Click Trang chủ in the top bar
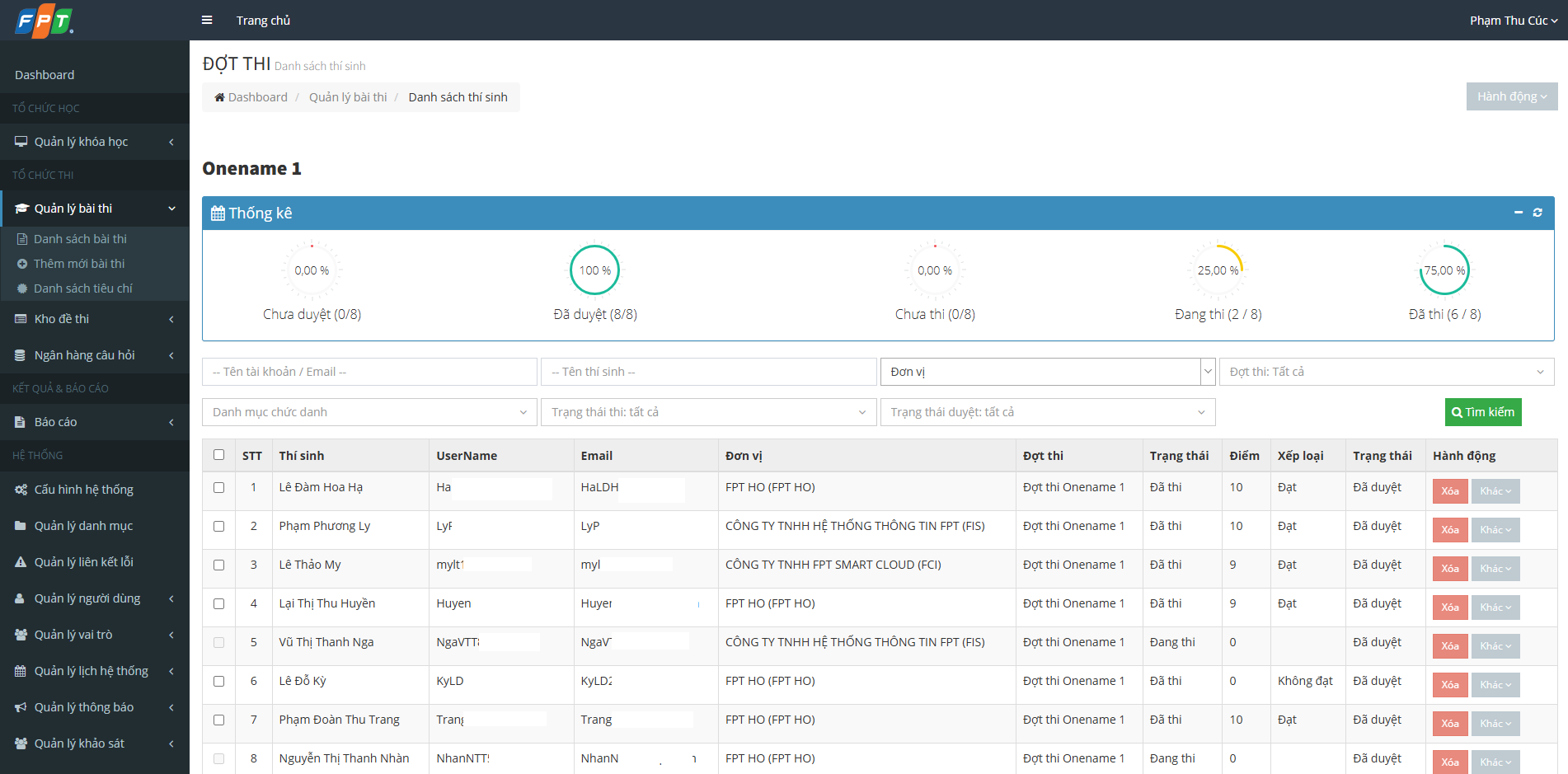 pyautogui.click(x=263, y=21)
